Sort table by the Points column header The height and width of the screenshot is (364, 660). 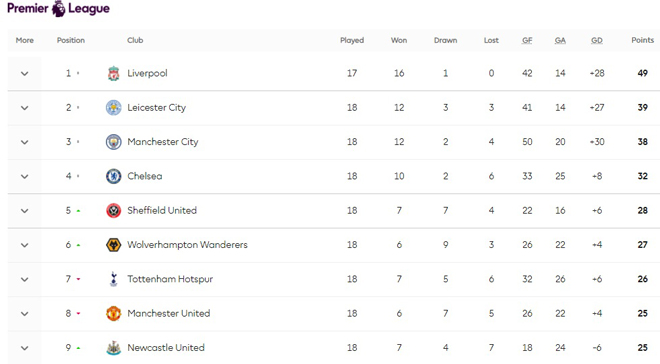[x=642, y=40]
